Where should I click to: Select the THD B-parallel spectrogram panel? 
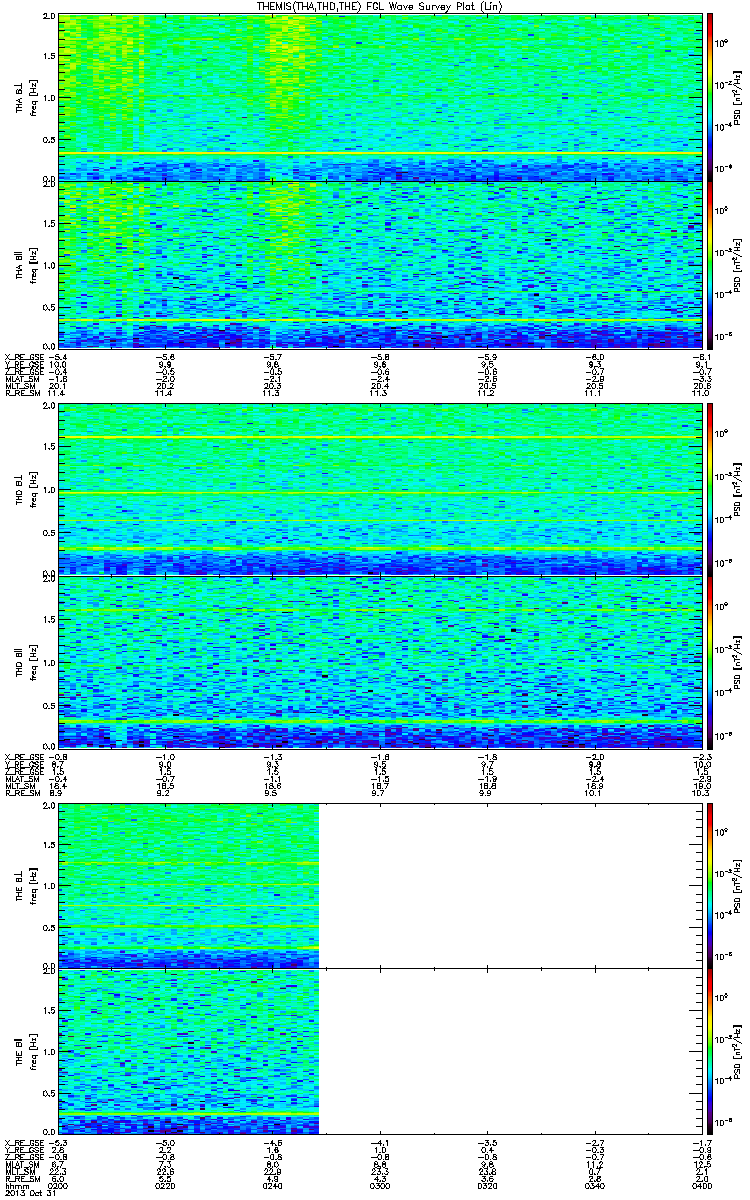[379, 661]
